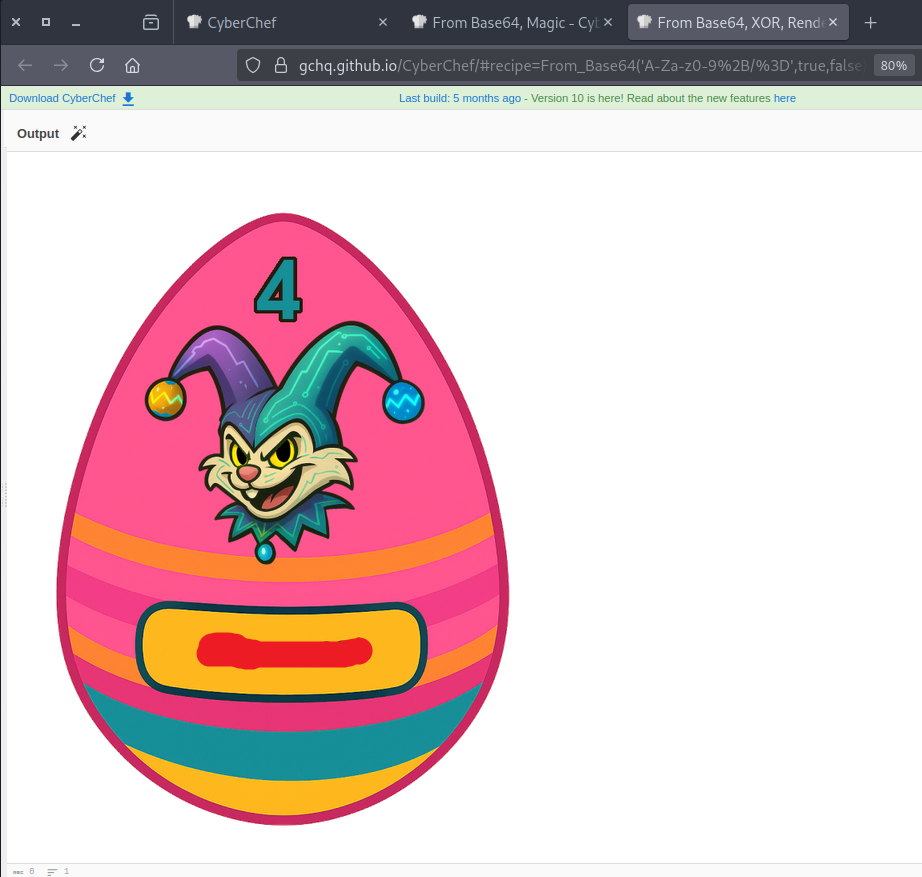922x877 pixels.
Task: Click the site security padlock icon
Action: (x=280, y=65)
